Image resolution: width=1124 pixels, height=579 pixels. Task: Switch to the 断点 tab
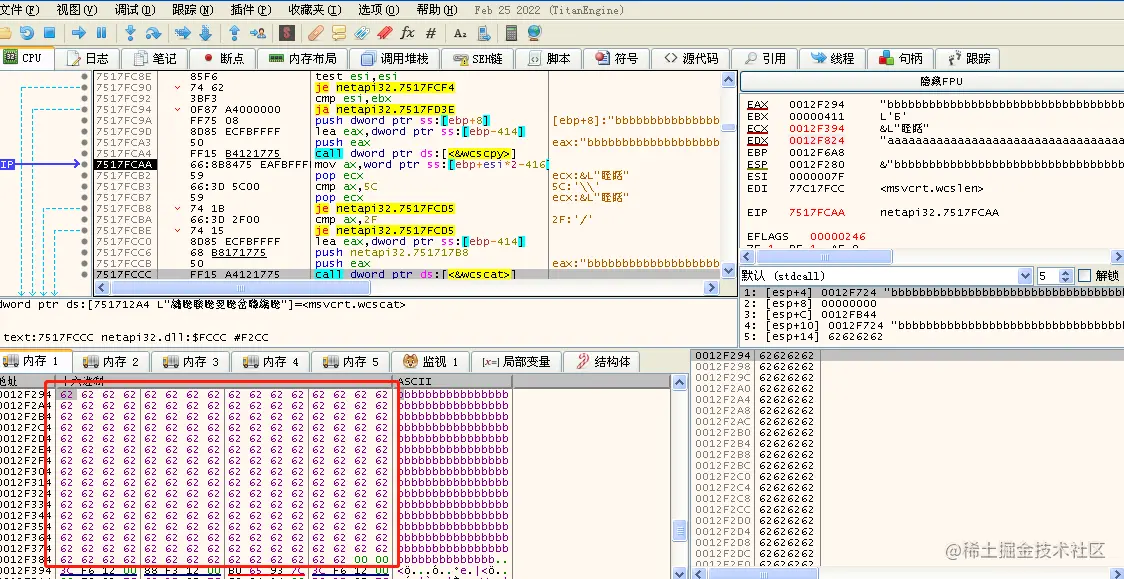click(223, 59)
